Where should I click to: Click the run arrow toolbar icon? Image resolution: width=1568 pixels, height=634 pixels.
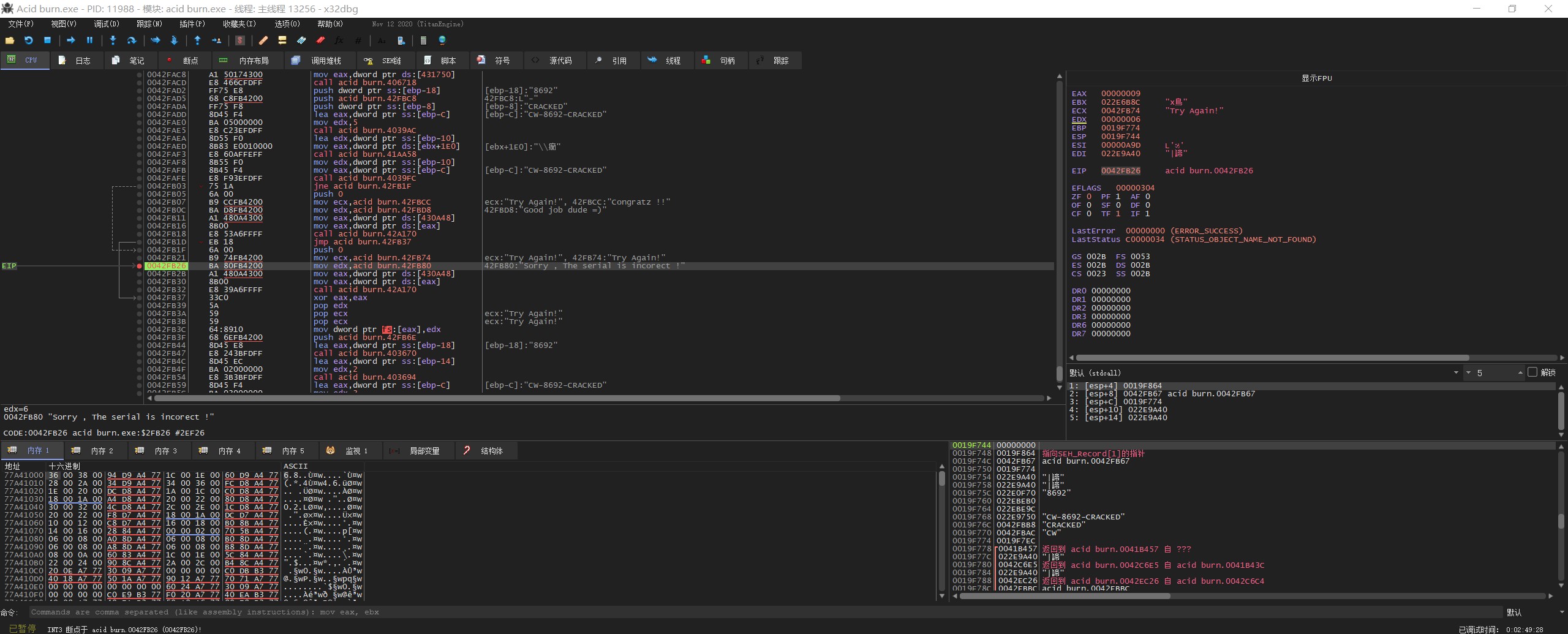(70, 40)
